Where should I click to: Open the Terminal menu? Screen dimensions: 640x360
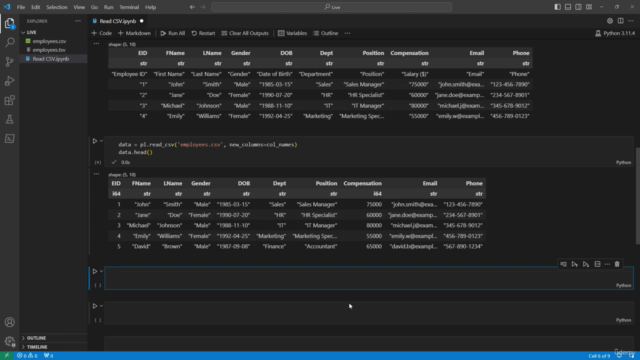pos(129,7)
